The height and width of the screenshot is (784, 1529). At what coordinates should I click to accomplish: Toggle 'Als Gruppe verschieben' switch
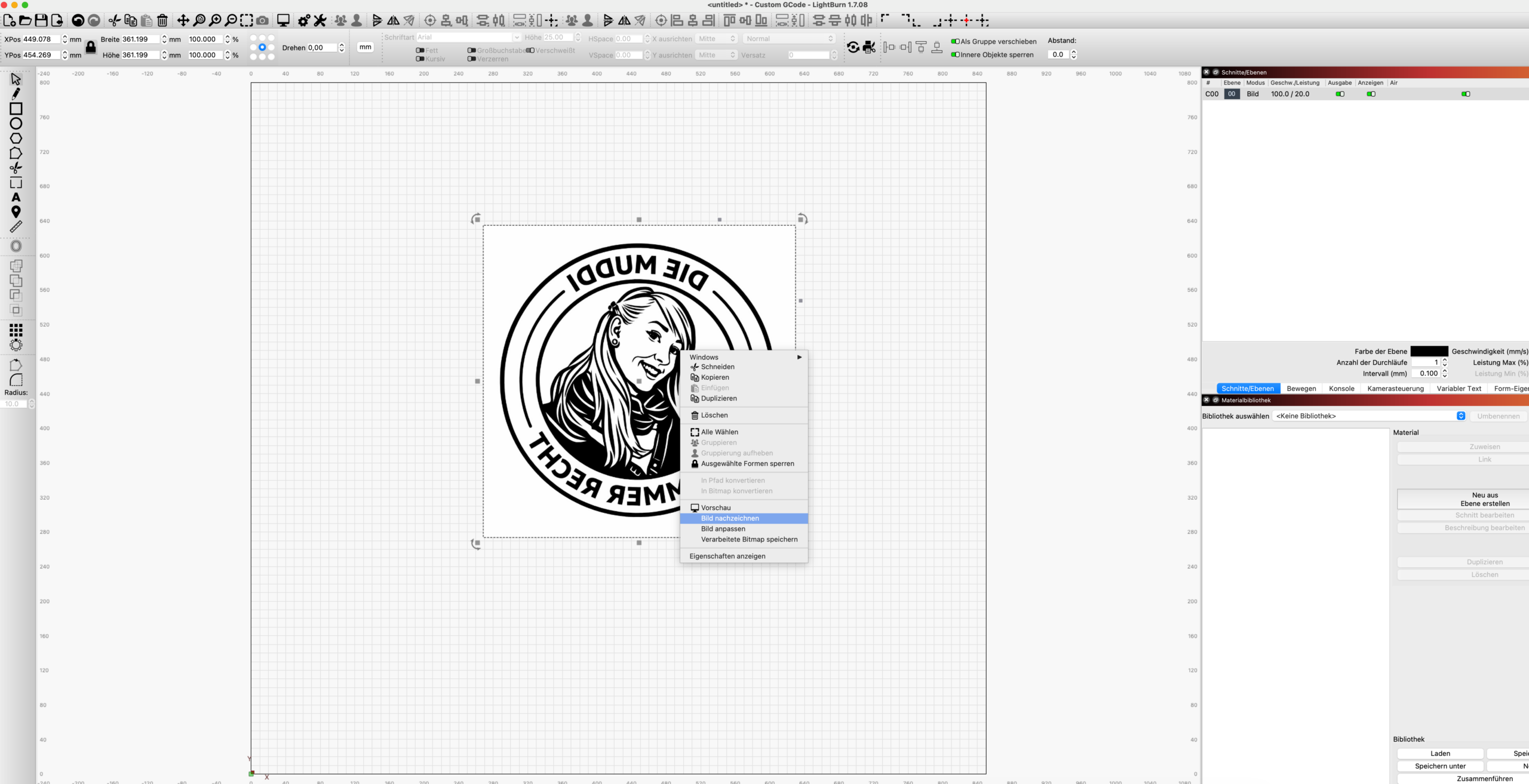(x=955, y=41)
